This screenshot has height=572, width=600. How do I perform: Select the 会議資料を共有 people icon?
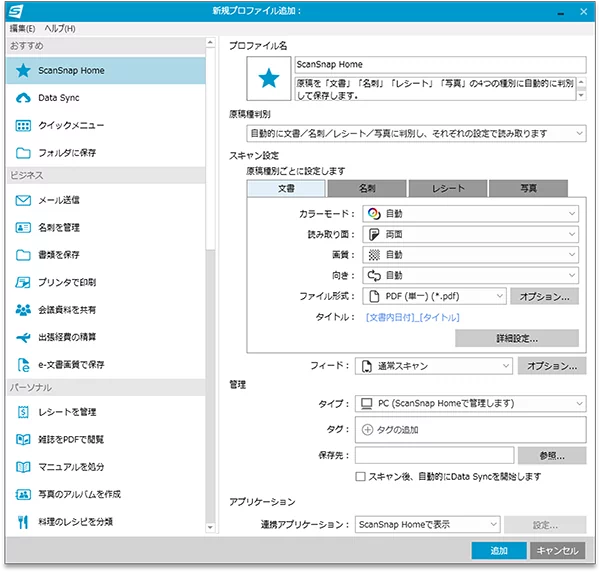pos(23,310)
